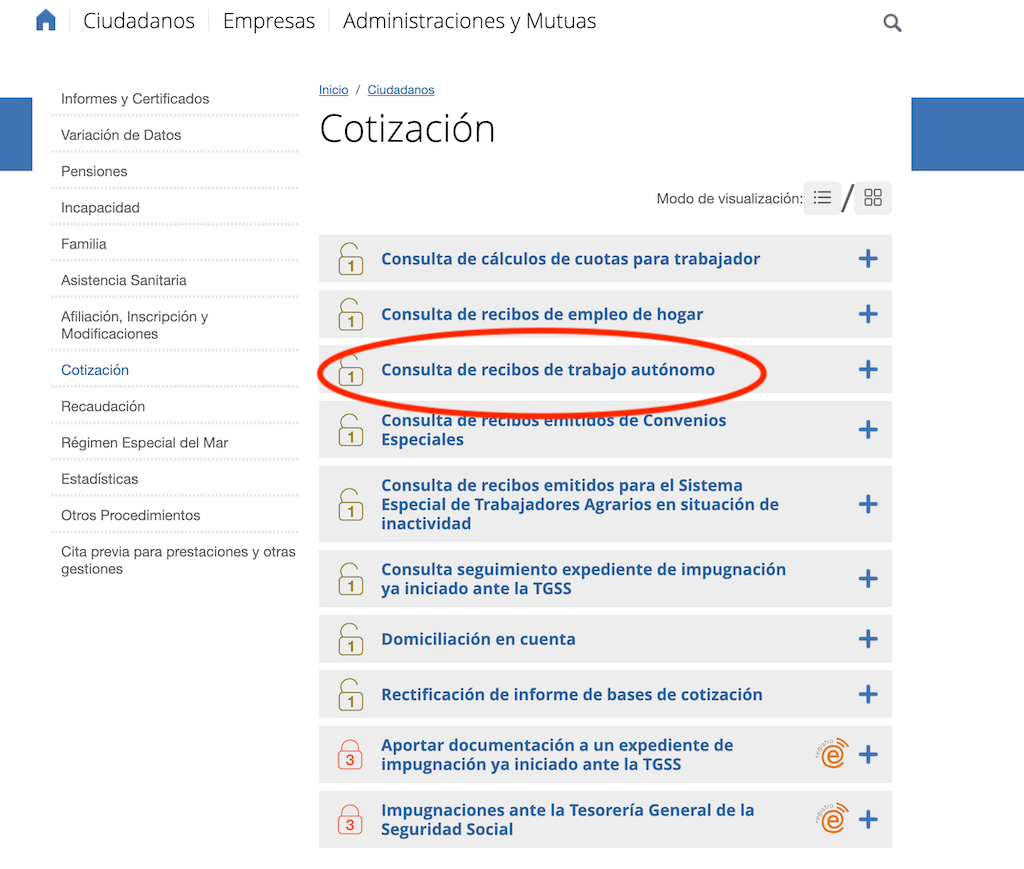
Task: Select Régimen Especial del Mar
Action: (x=144, y=443)
